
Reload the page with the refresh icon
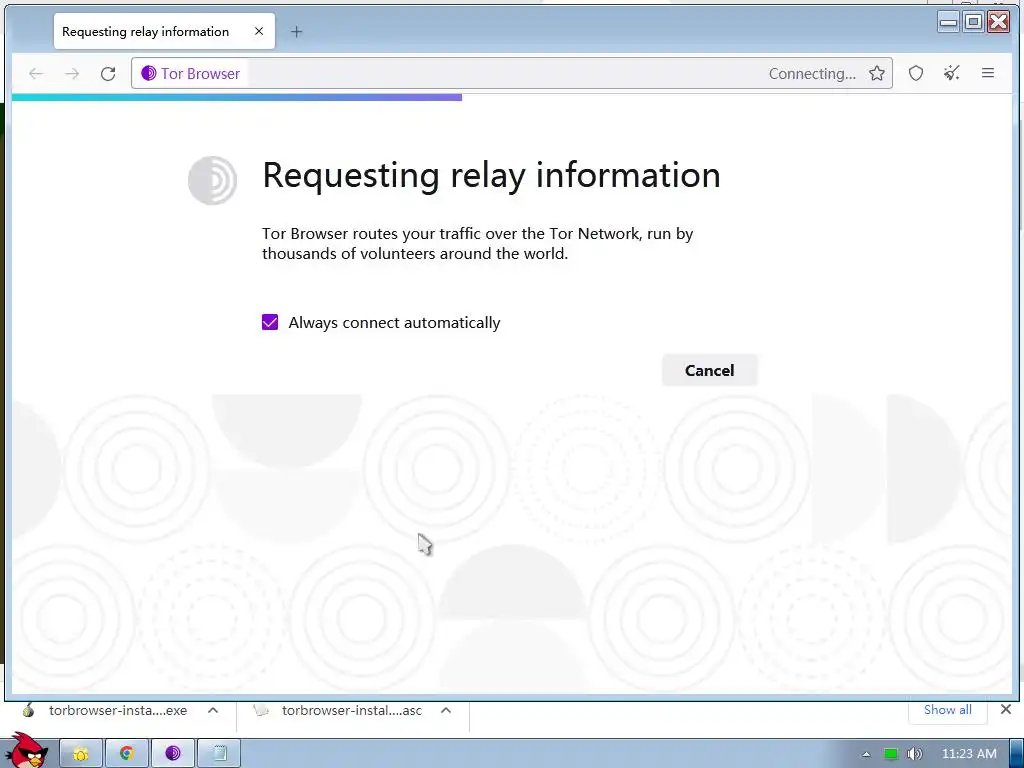tap(108, 74)
